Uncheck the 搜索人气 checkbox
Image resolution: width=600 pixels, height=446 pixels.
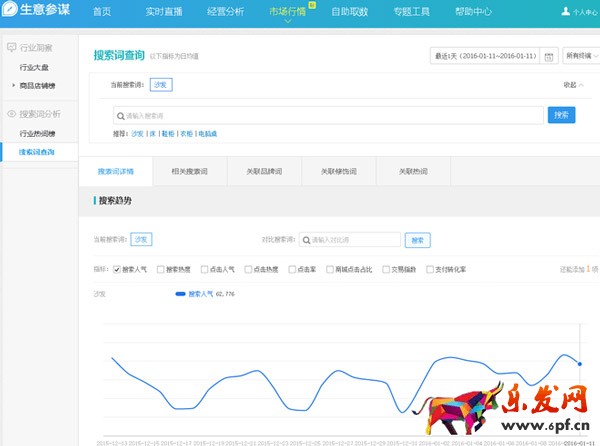tap(117, 269)
